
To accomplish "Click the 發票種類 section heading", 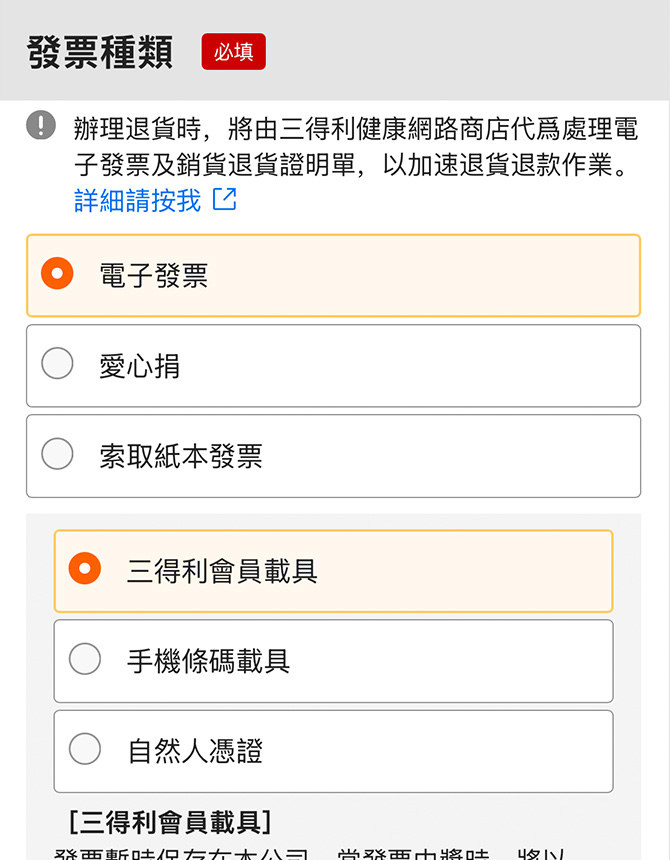I will [100, 52].
